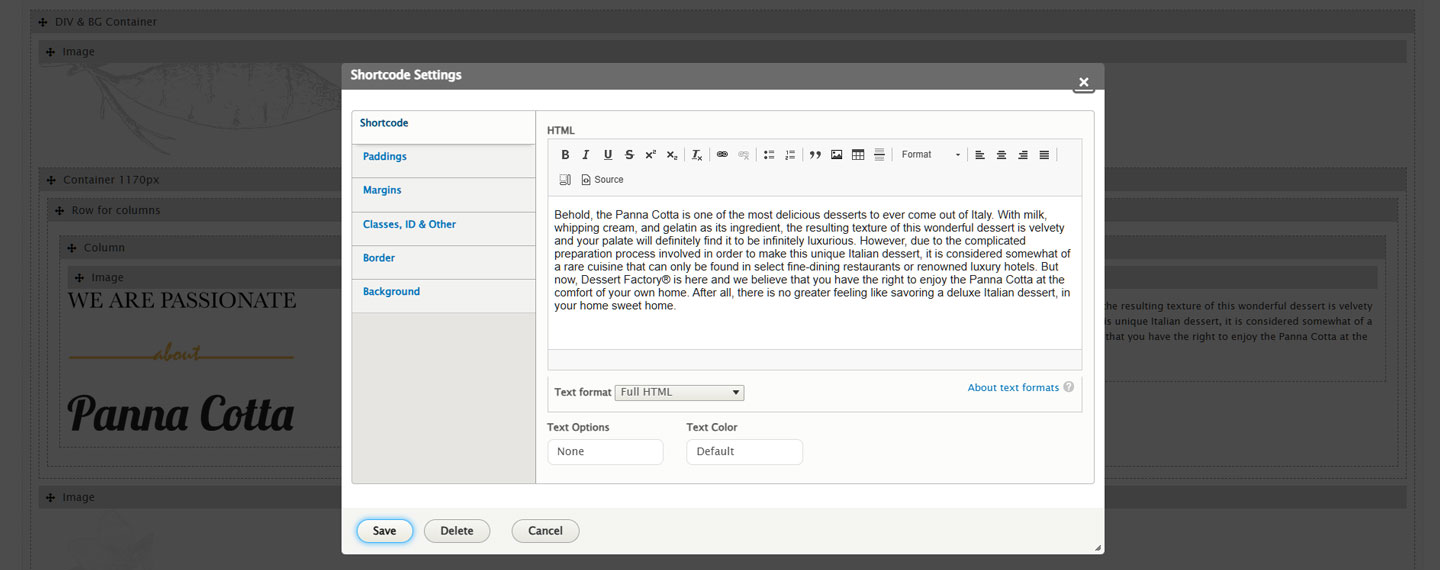The width and height of the screenshot is (1440, 570).
Task: Apply italic formatting to text
Action: point(586,155)
